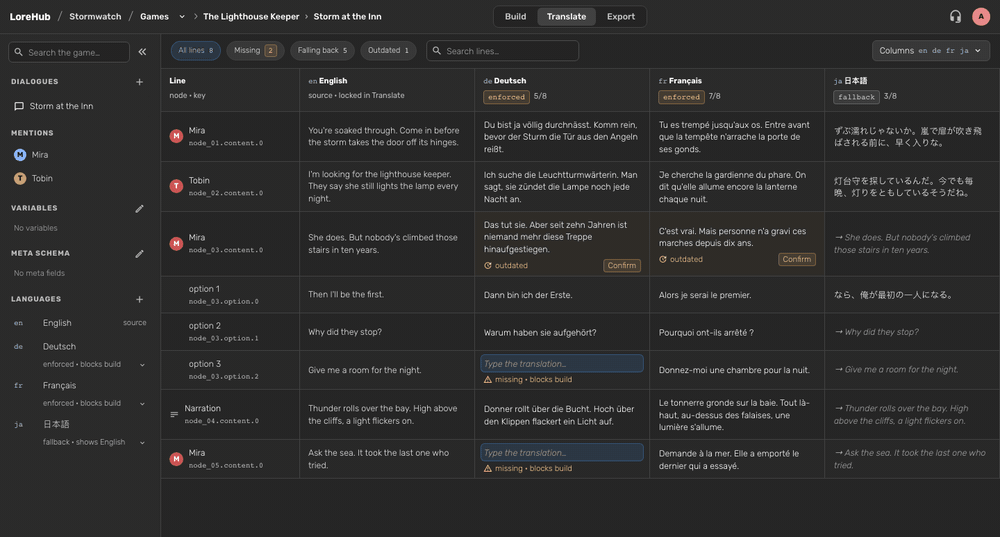
Task: Click Mira avatar in node_03 row
Action: (x=176, y=244)
